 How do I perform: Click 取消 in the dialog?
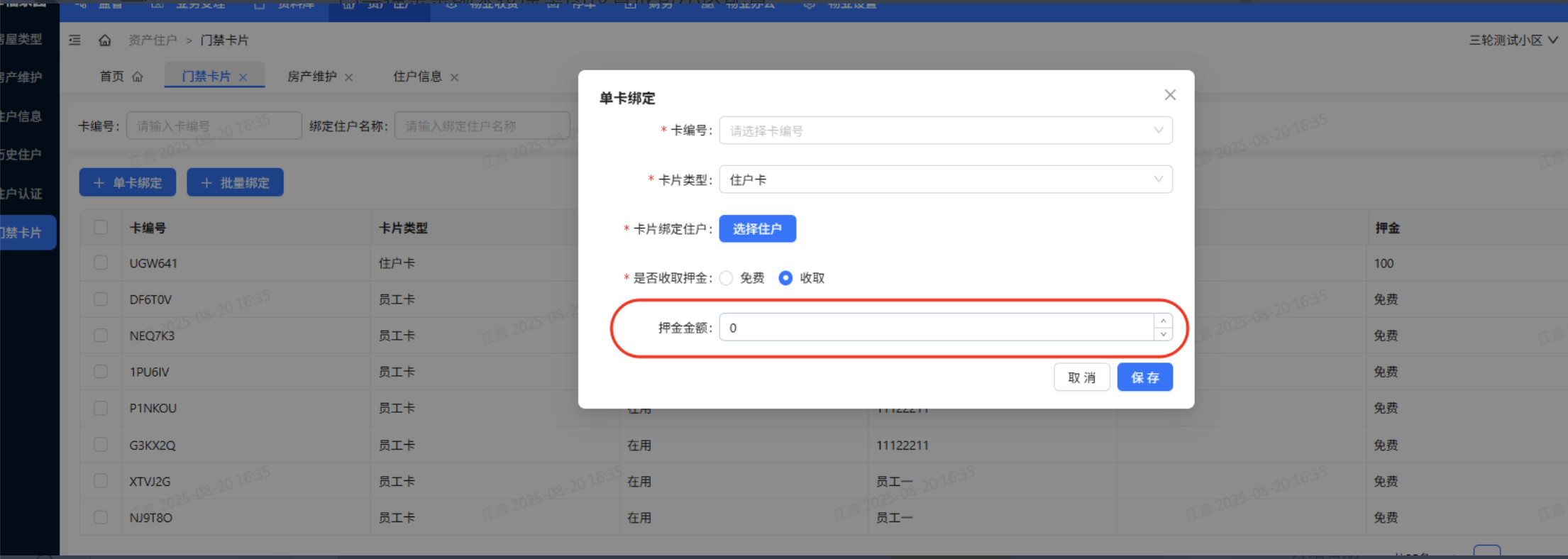click(1082, 377)
